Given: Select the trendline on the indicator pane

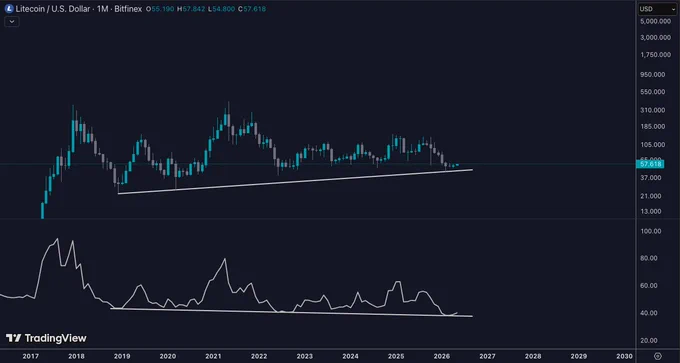Looking at the screenshot, I should pyautogui.click(x=291, y=312).
